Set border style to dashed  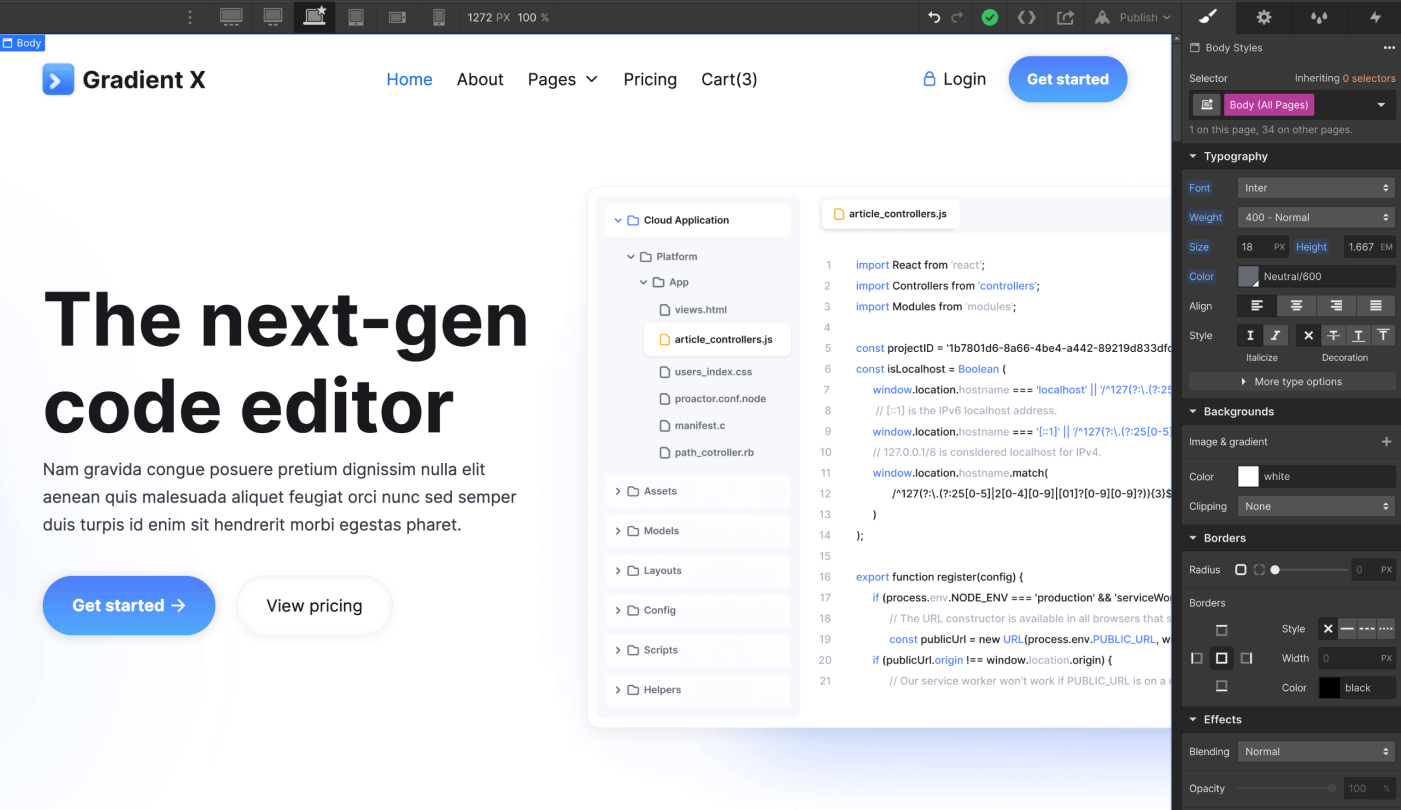(x=1366, y=629)
